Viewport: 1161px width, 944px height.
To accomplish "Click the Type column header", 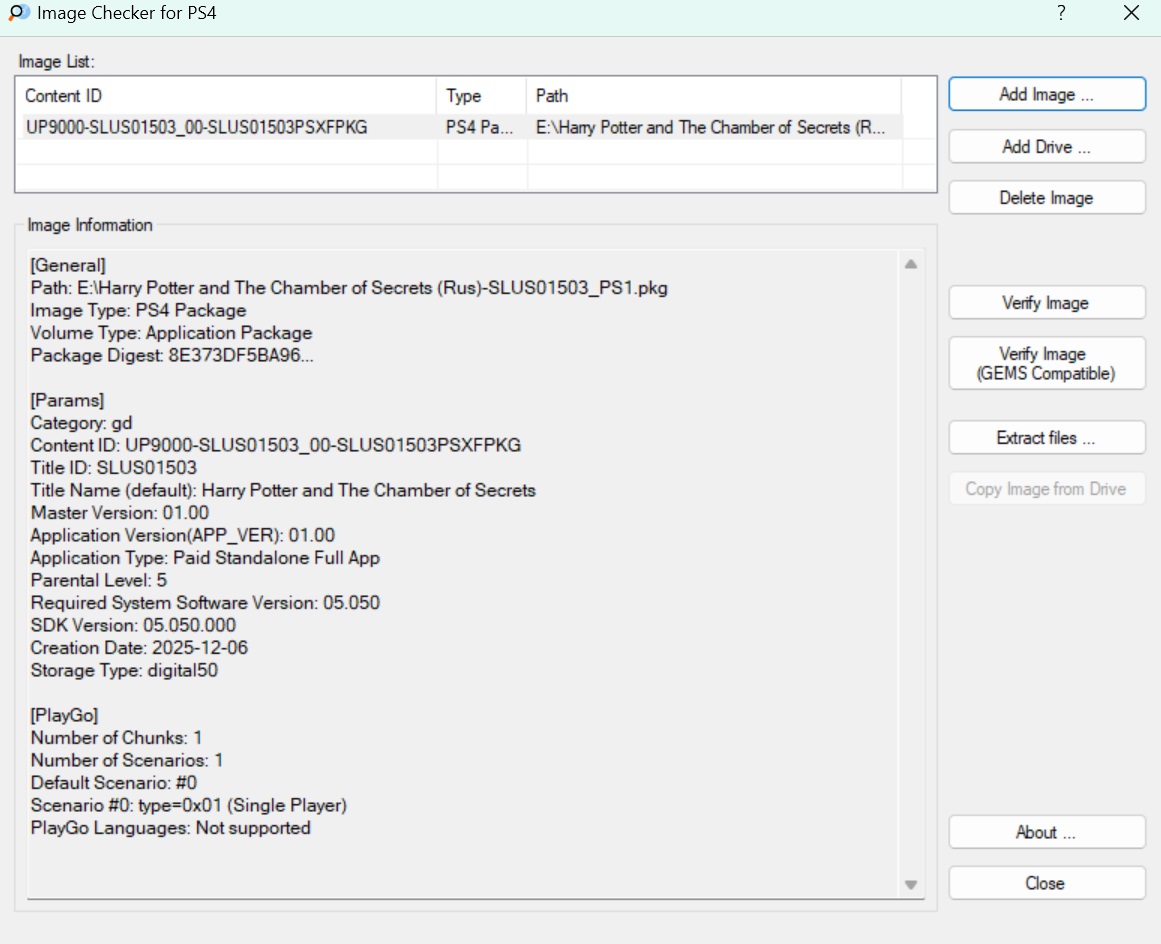I will pyautogui.click(x=481, y=96).
